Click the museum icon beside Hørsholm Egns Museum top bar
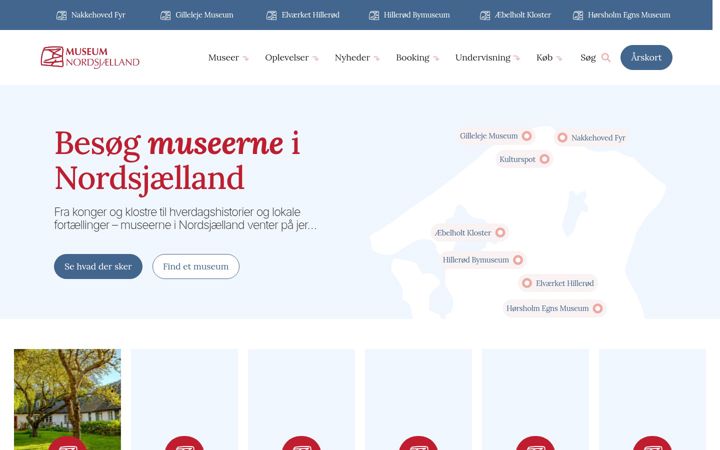 [578, 15]
